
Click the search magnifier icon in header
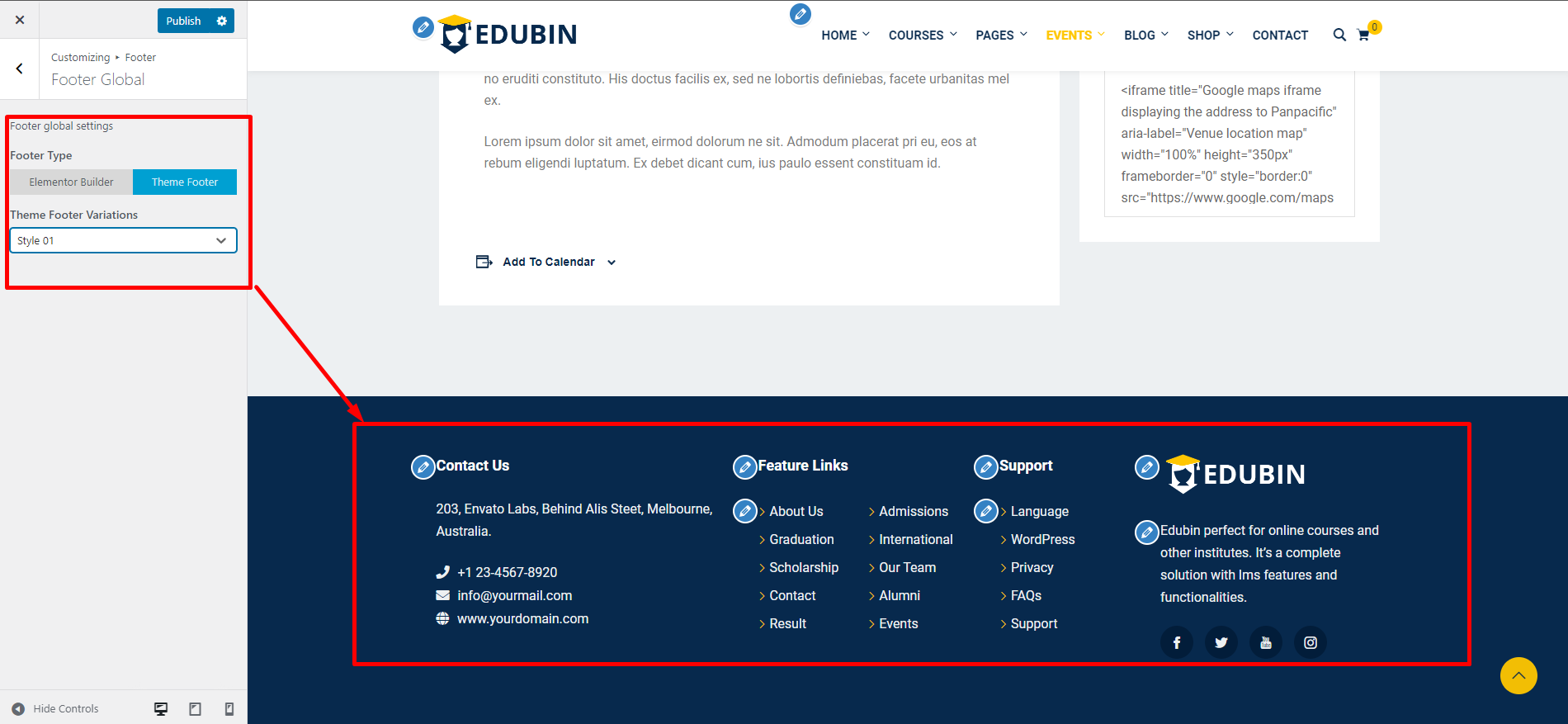coord(1339,35)
